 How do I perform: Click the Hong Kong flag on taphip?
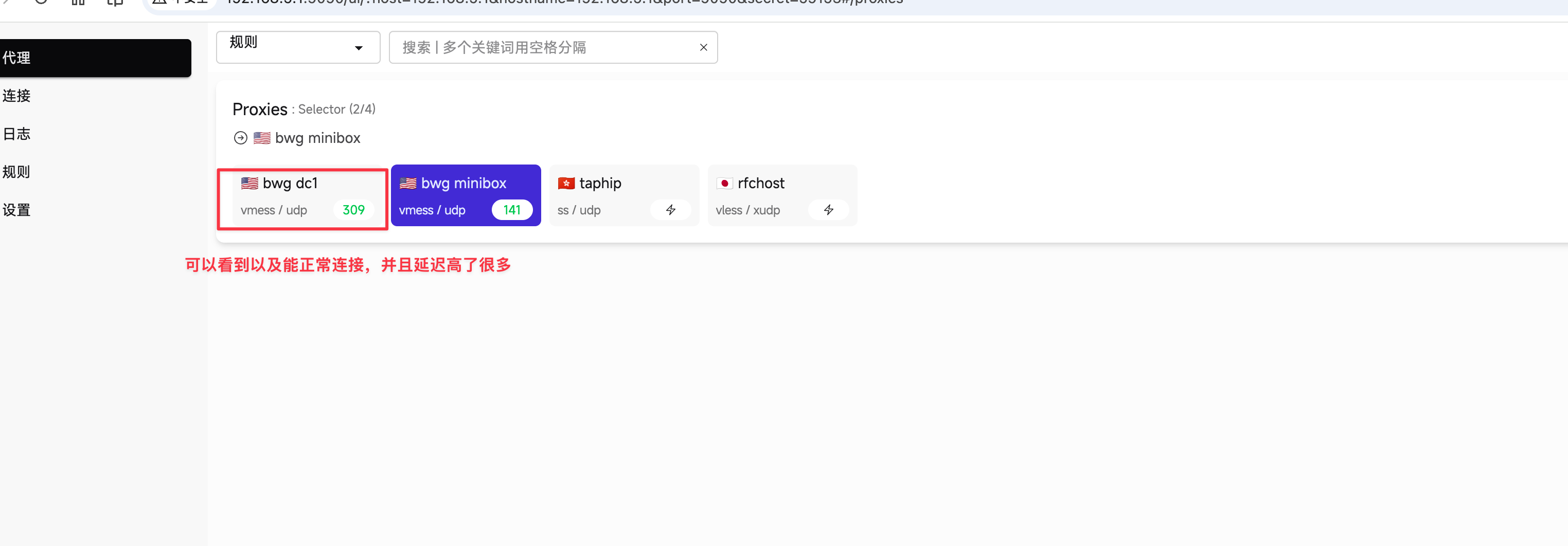point(566,184)
